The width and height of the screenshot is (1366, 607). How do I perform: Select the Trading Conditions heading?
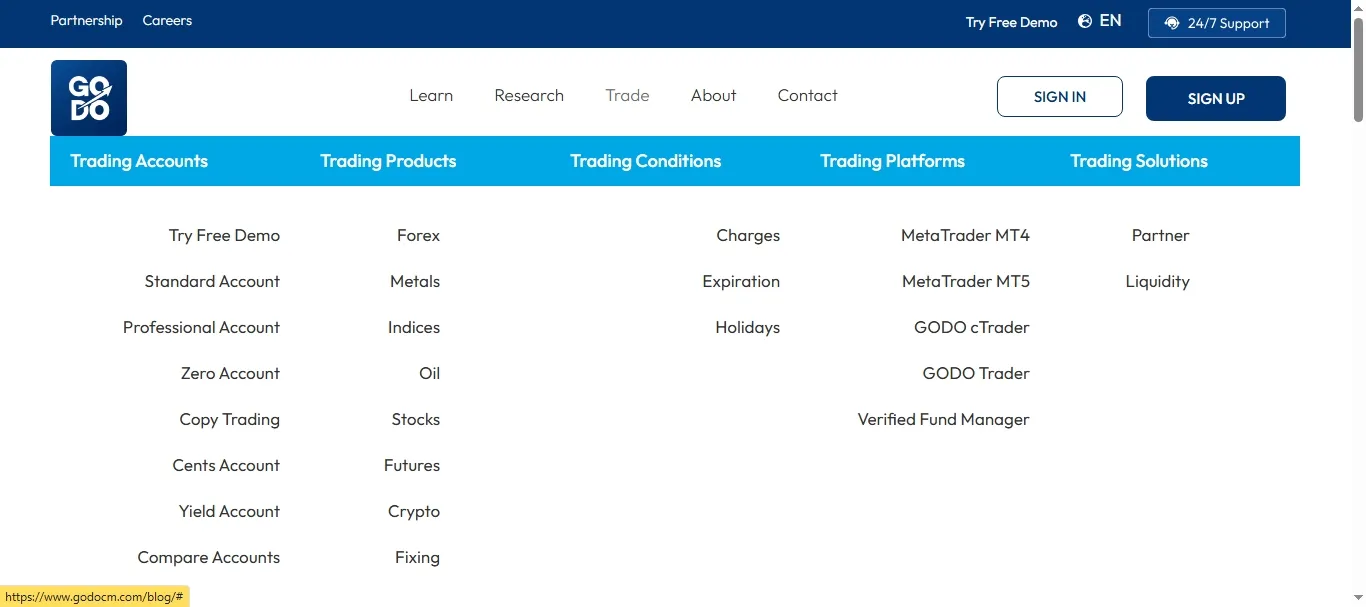click(645, 161)
